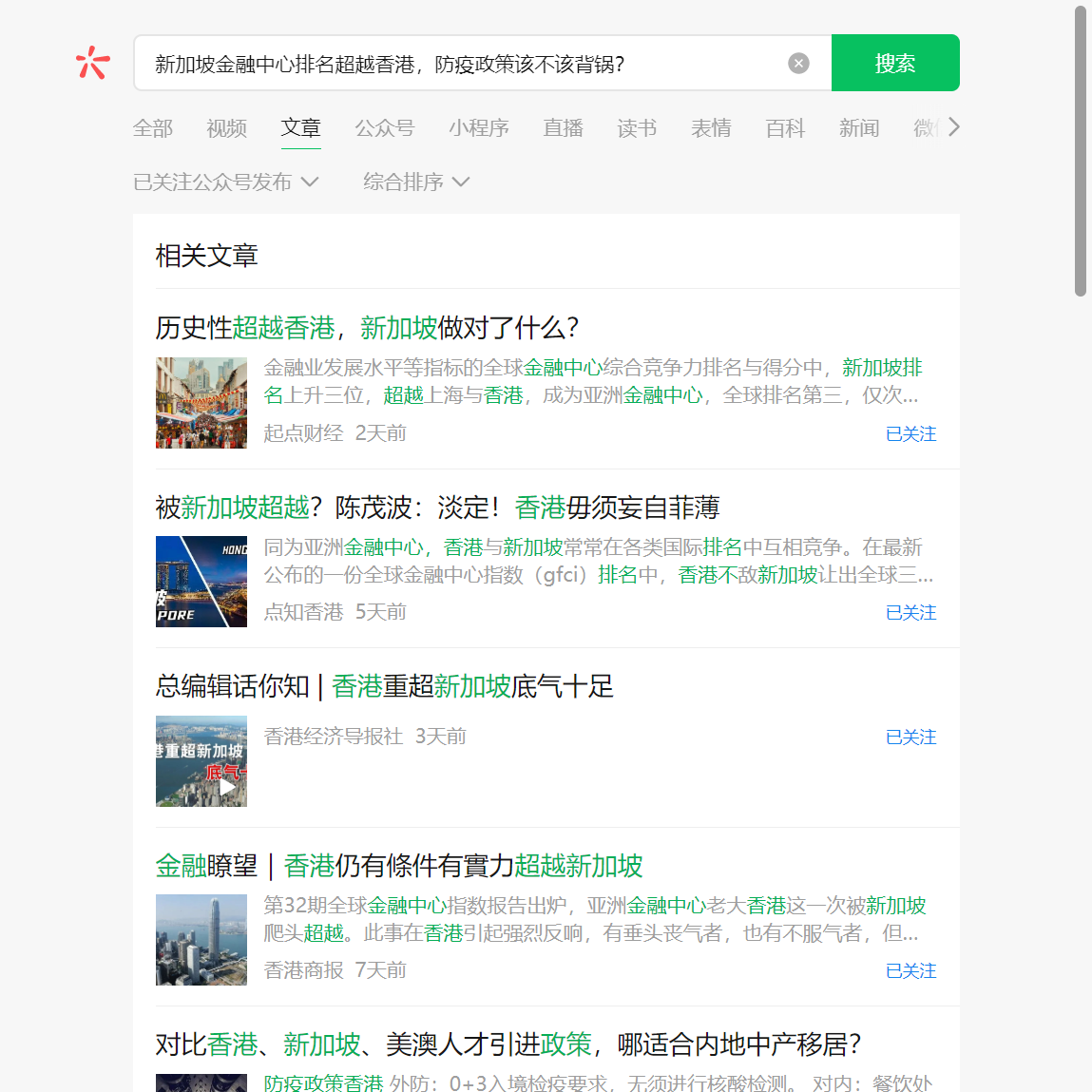Click 已关注 on the 点知香港 row
The height and width of the screenshot is (1092, 1092).
tap(910, 613)
